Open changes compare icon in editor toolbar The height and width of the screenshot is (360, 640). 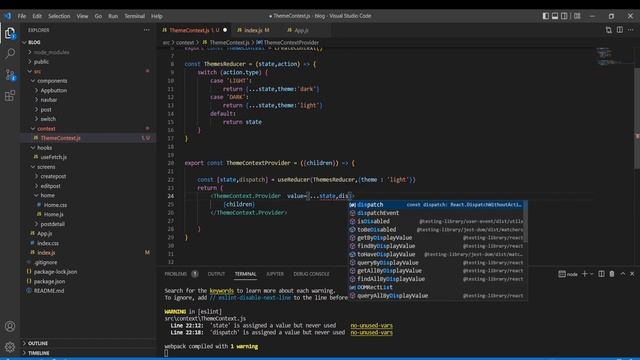[609, 30]
